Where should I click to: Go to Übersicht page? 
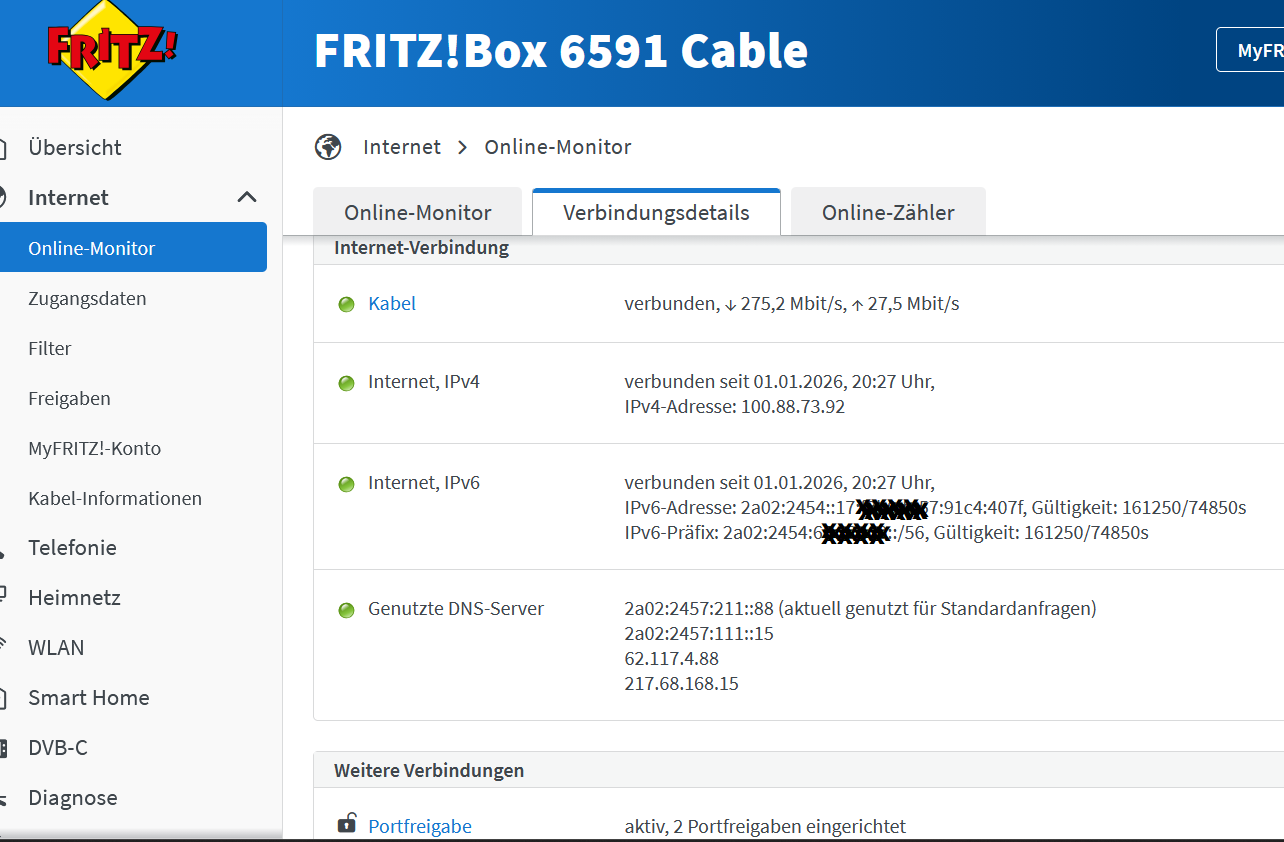[75, 148]
